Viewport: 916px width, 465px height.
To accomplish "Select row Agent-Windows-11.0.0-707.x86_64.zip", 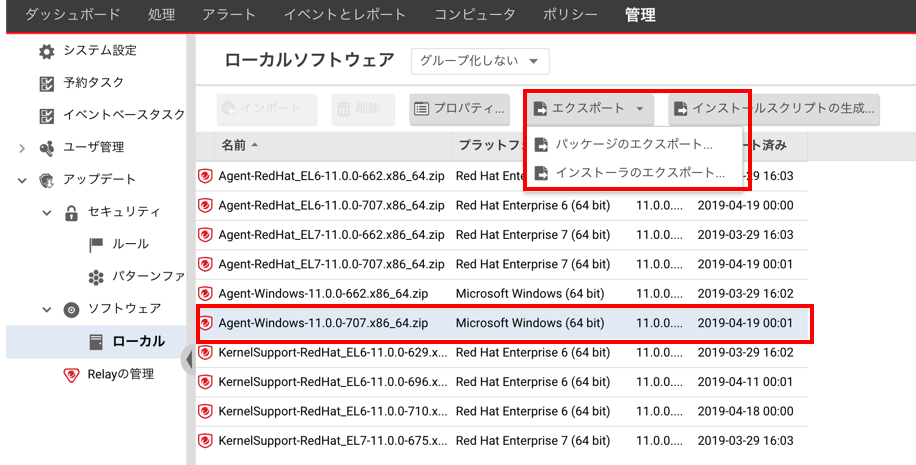I will click(x=502, y=323).
